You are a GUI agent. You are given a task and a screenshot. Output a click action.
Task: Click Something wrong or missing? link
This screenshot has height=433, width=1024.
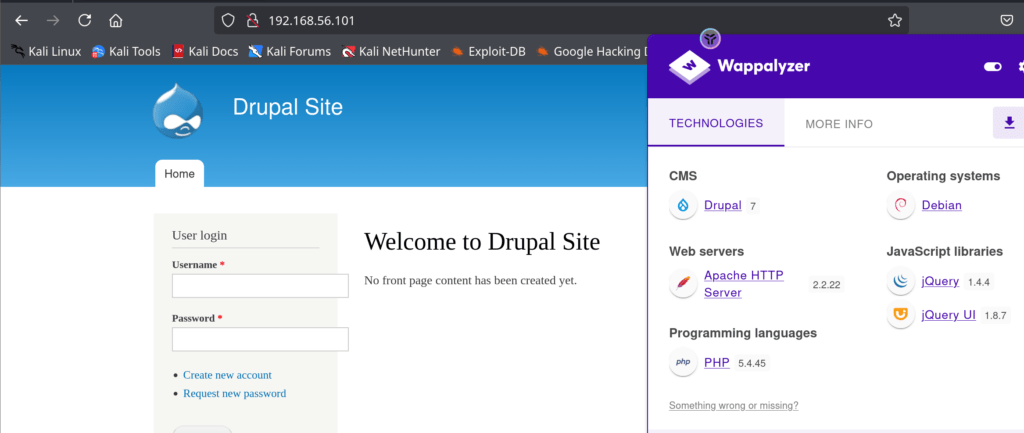[733, 406]
